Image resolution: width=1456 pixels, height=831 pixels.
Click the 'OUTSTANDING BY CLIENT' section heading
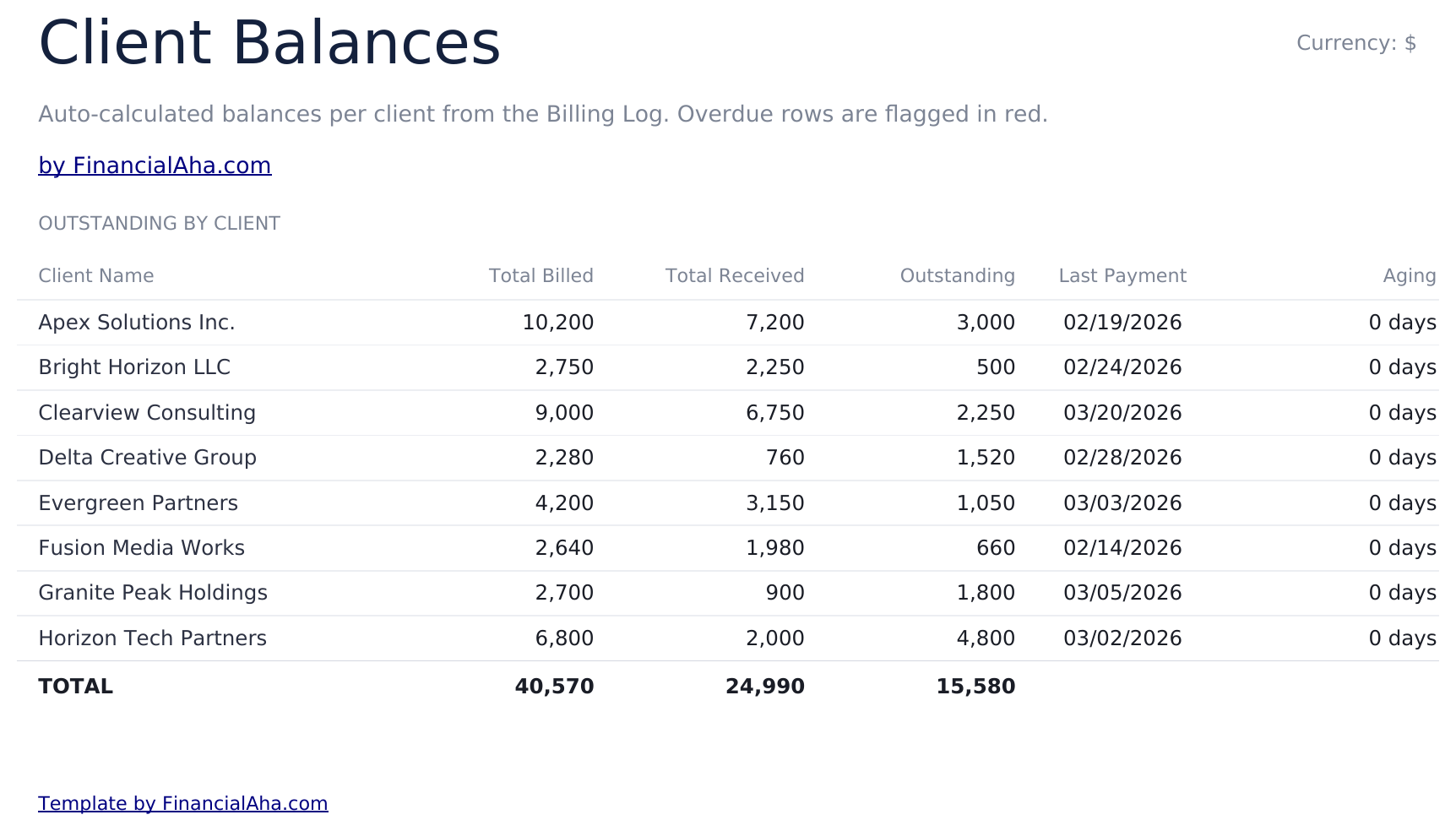(x=160, y=224)
